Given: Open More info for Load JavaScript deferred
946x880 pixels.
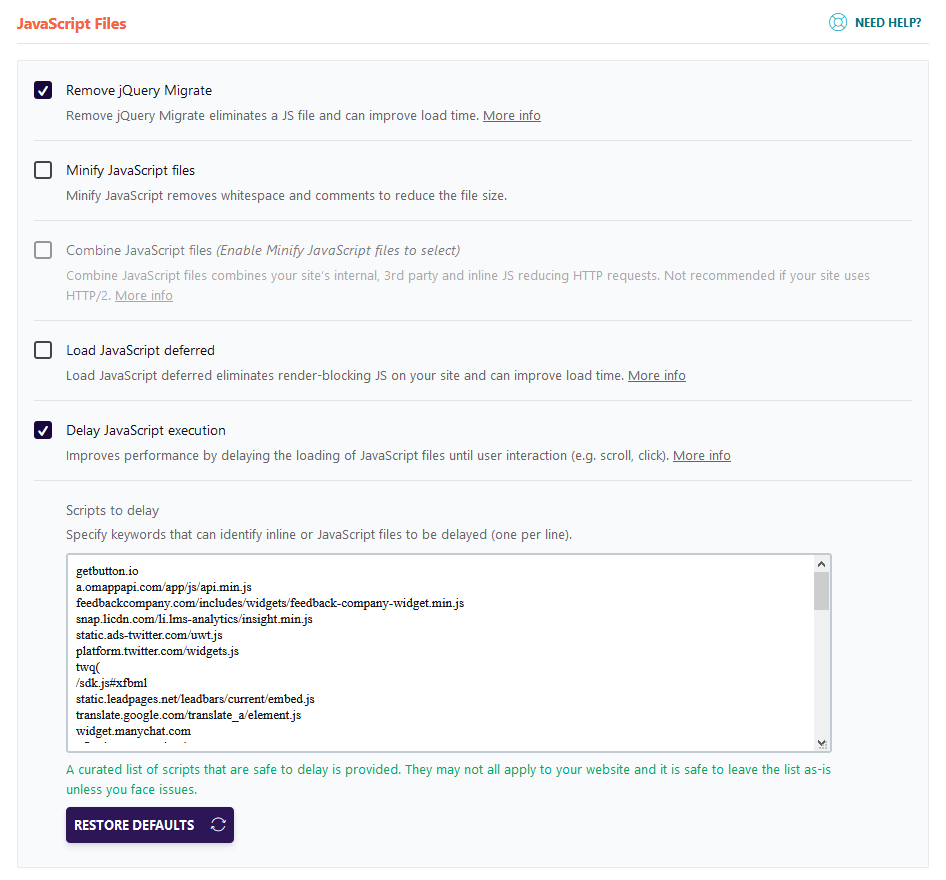Looking at the screenshot, I should point(656,375).
